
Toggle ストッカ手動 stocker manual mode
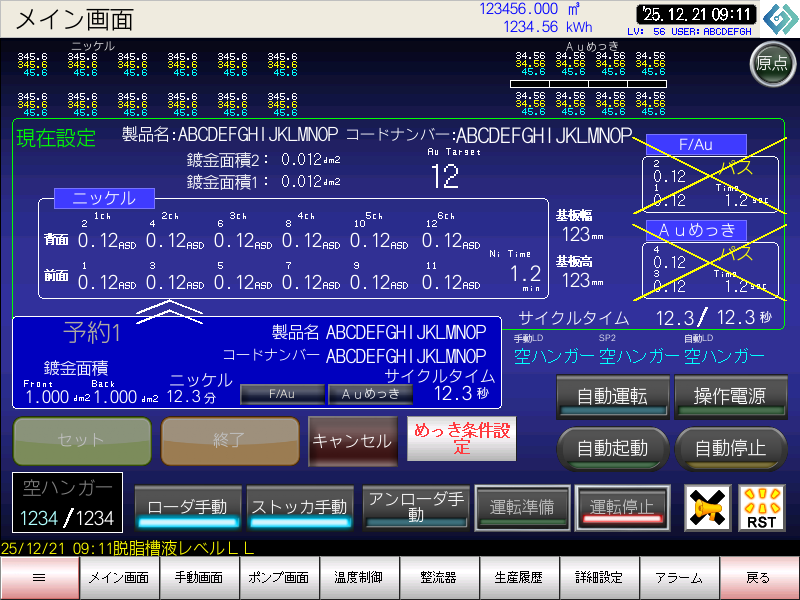click(x=298, y=507)
